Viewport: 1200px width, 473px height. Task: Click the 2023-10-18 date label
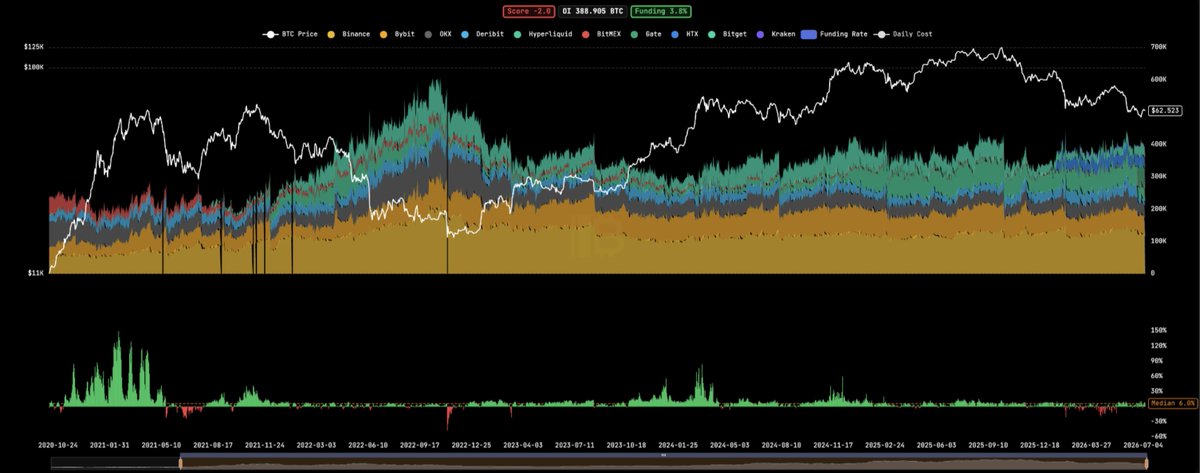tap(627, 444)
